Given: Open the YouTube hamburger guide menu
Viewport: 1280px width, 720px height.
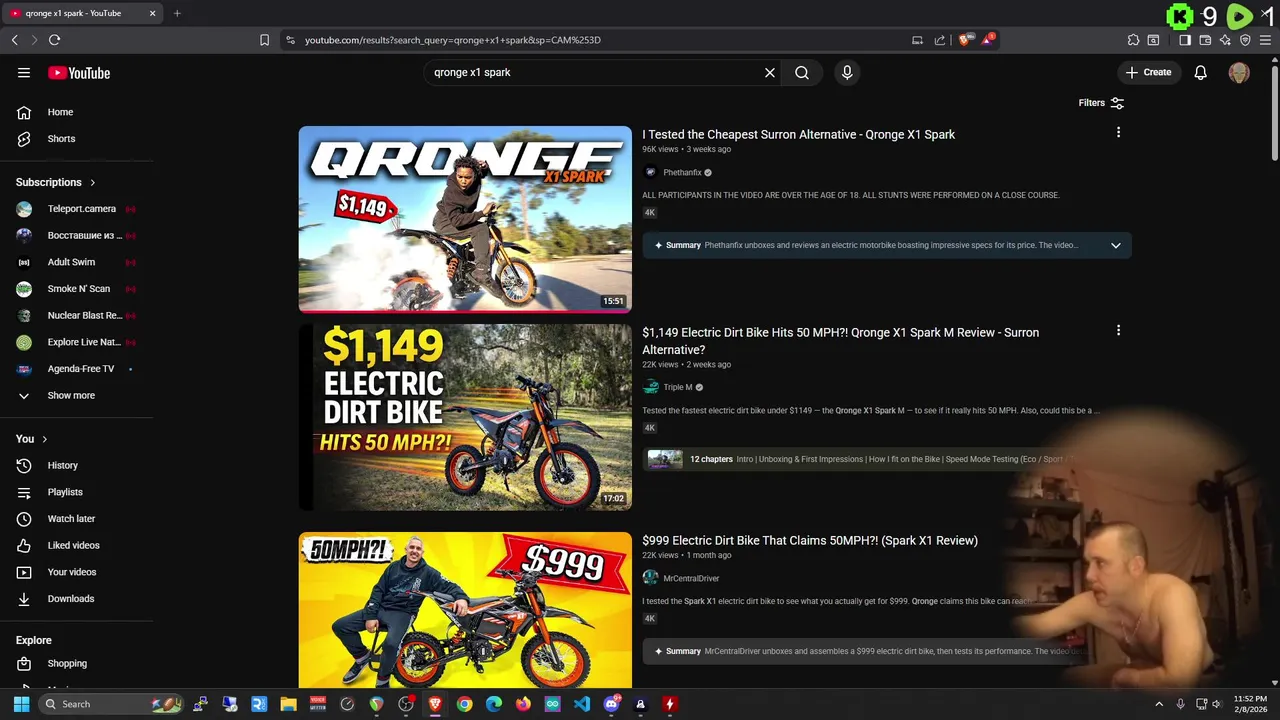Looking at the screenshot, I should tap(24, 72).
